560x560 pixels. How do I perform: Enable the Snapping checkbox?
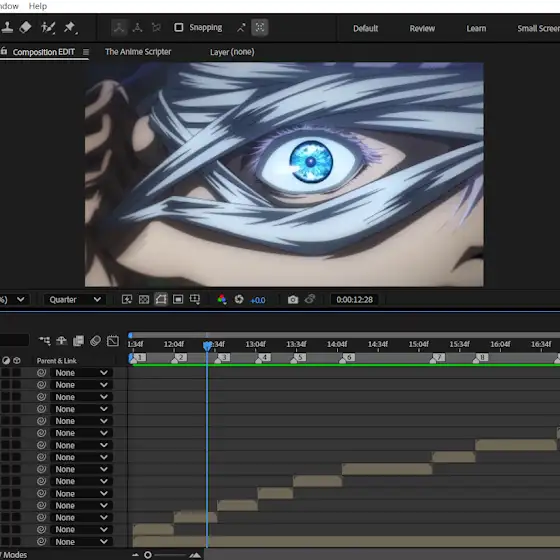pos(179,28)
